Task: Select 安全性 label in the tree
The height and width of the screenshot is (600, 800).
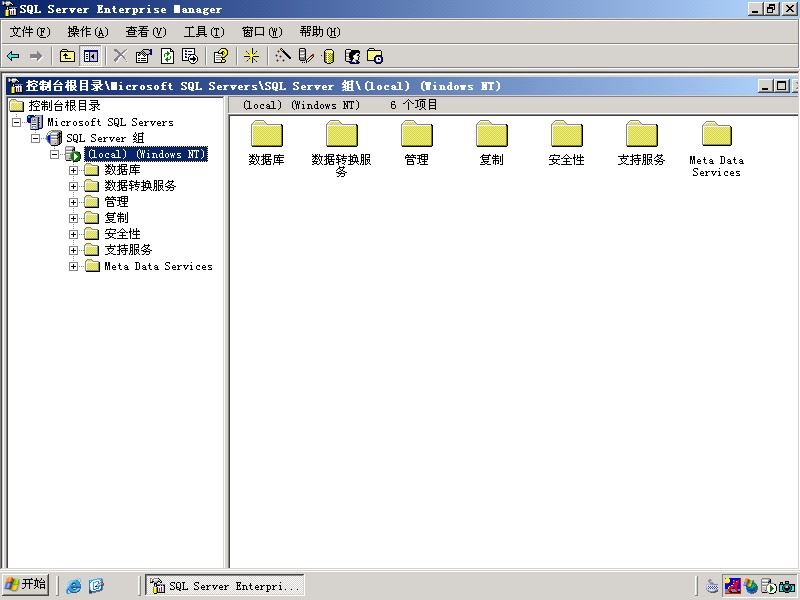Action: 122,234
